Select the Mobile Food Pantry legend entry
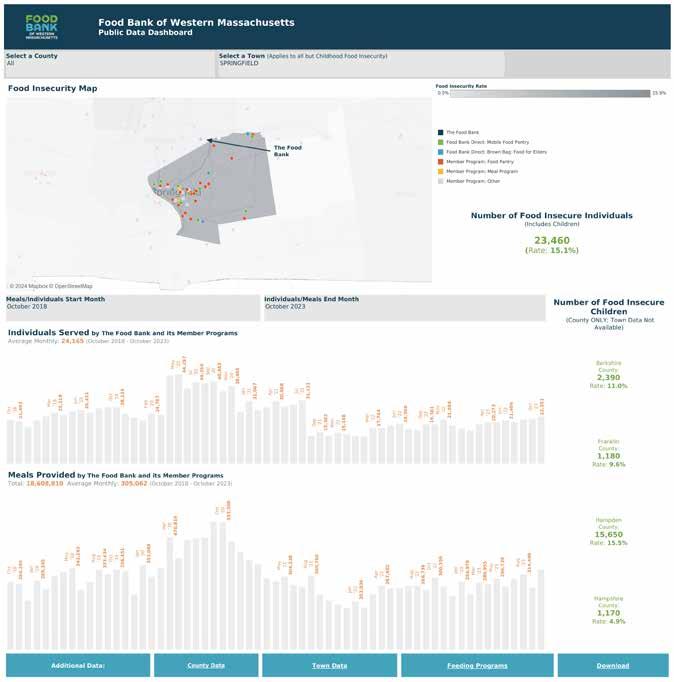Viewport: 674px width, 682px height. 484,142
